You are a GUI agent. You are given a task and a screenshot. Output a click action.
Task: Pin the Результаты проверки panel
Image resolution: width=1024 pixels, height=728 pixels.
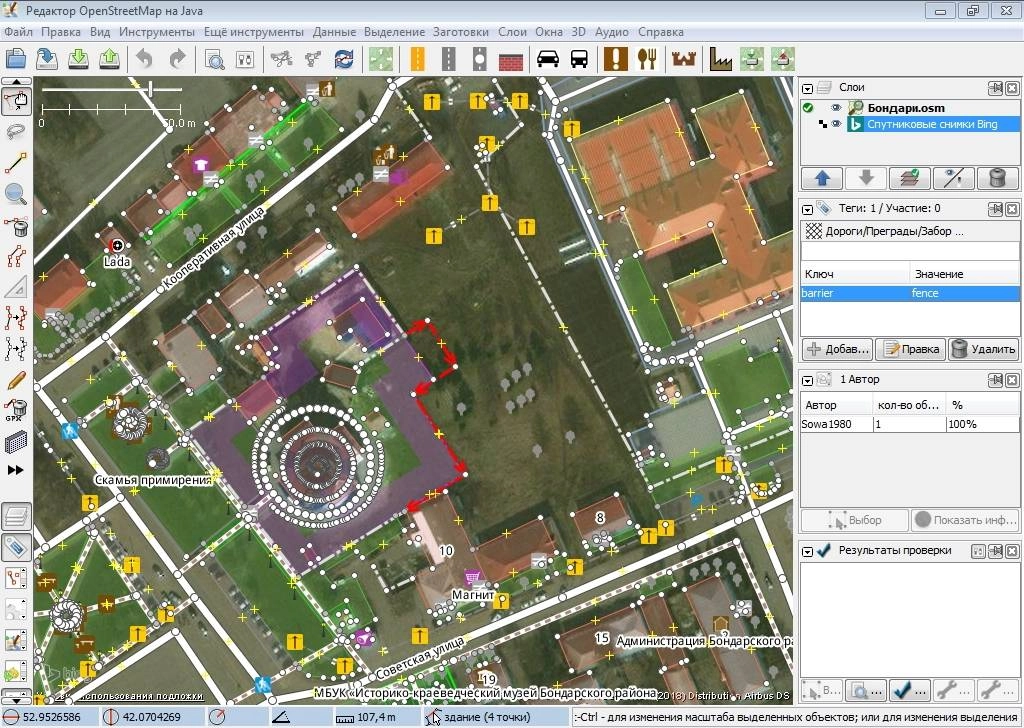[995, 551]
